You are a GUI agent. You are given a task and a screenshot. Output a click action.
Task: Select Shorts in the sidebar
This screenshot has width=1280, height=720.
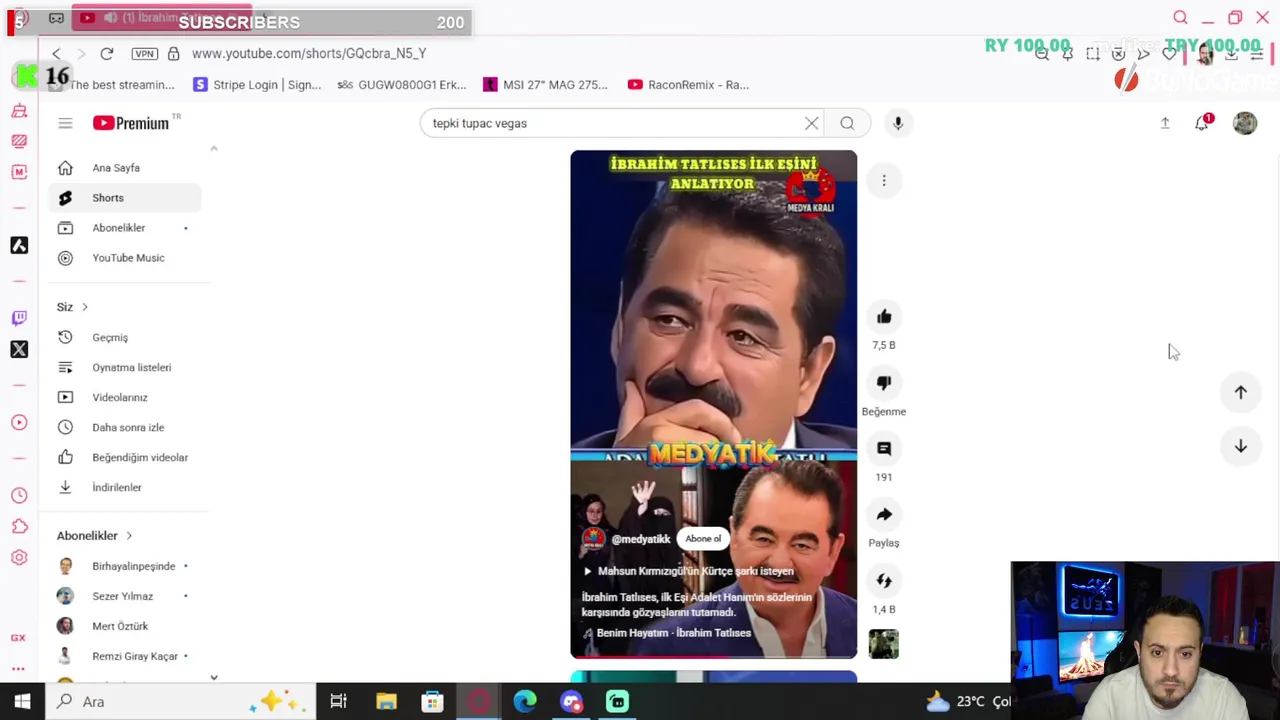tap(124, 198)
